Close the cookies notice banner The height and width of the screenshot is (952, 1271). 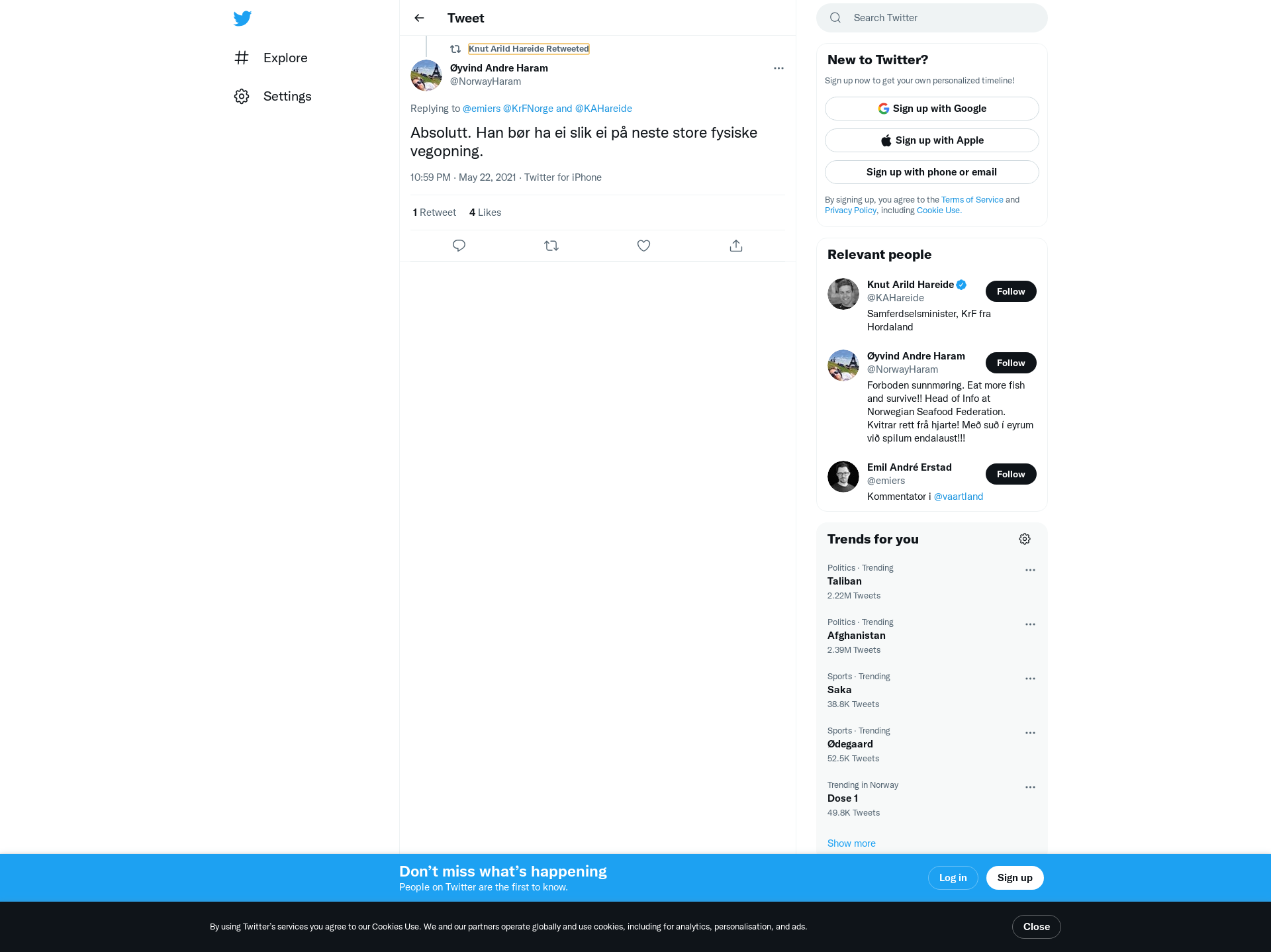[x=1037, y=927]
